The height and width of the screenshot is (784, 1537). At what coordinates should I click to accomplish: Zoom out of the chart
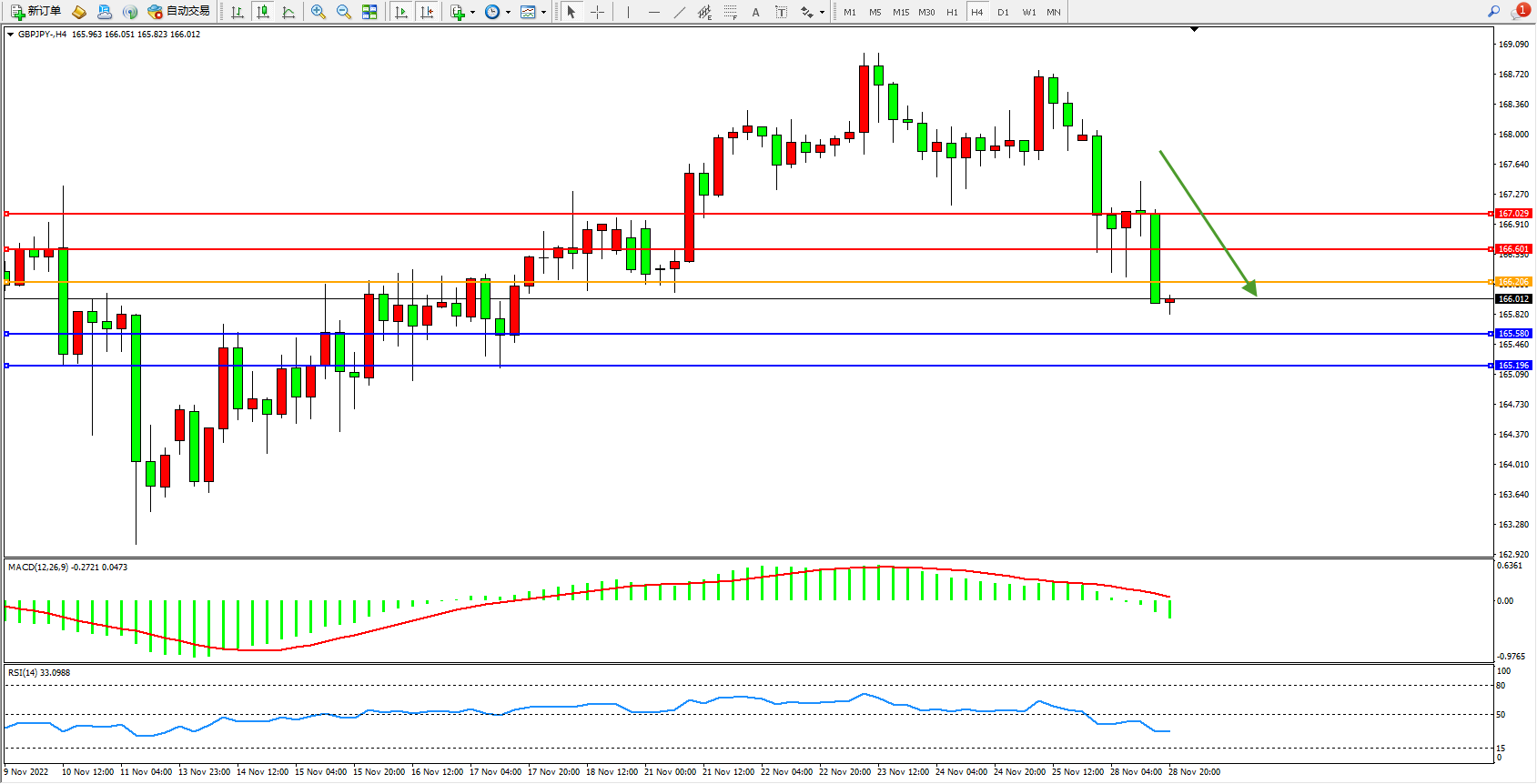[x=344, y=12]
